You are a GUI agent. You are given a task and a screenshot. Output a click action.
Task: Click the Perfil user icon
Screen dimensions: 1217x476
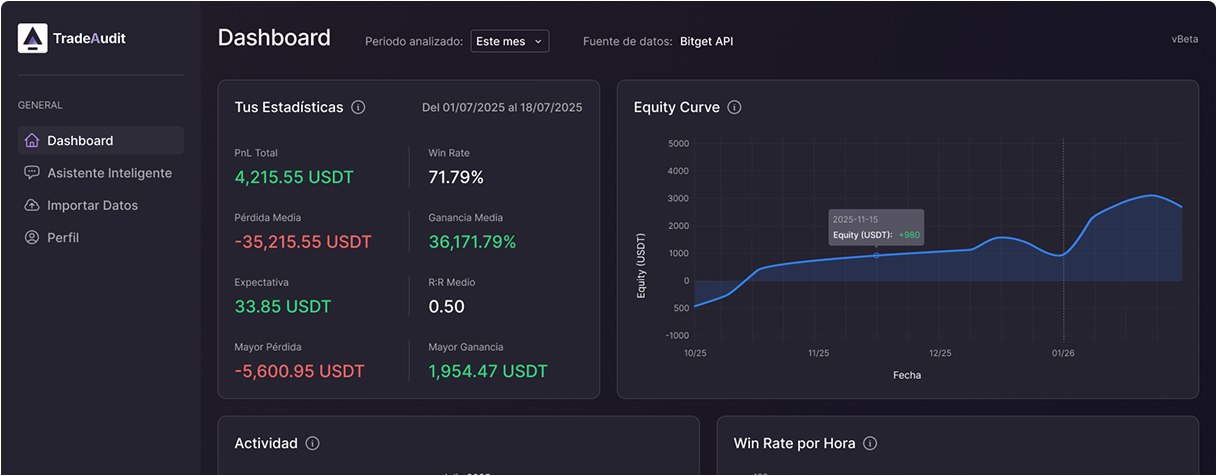(x=32, y=238)
